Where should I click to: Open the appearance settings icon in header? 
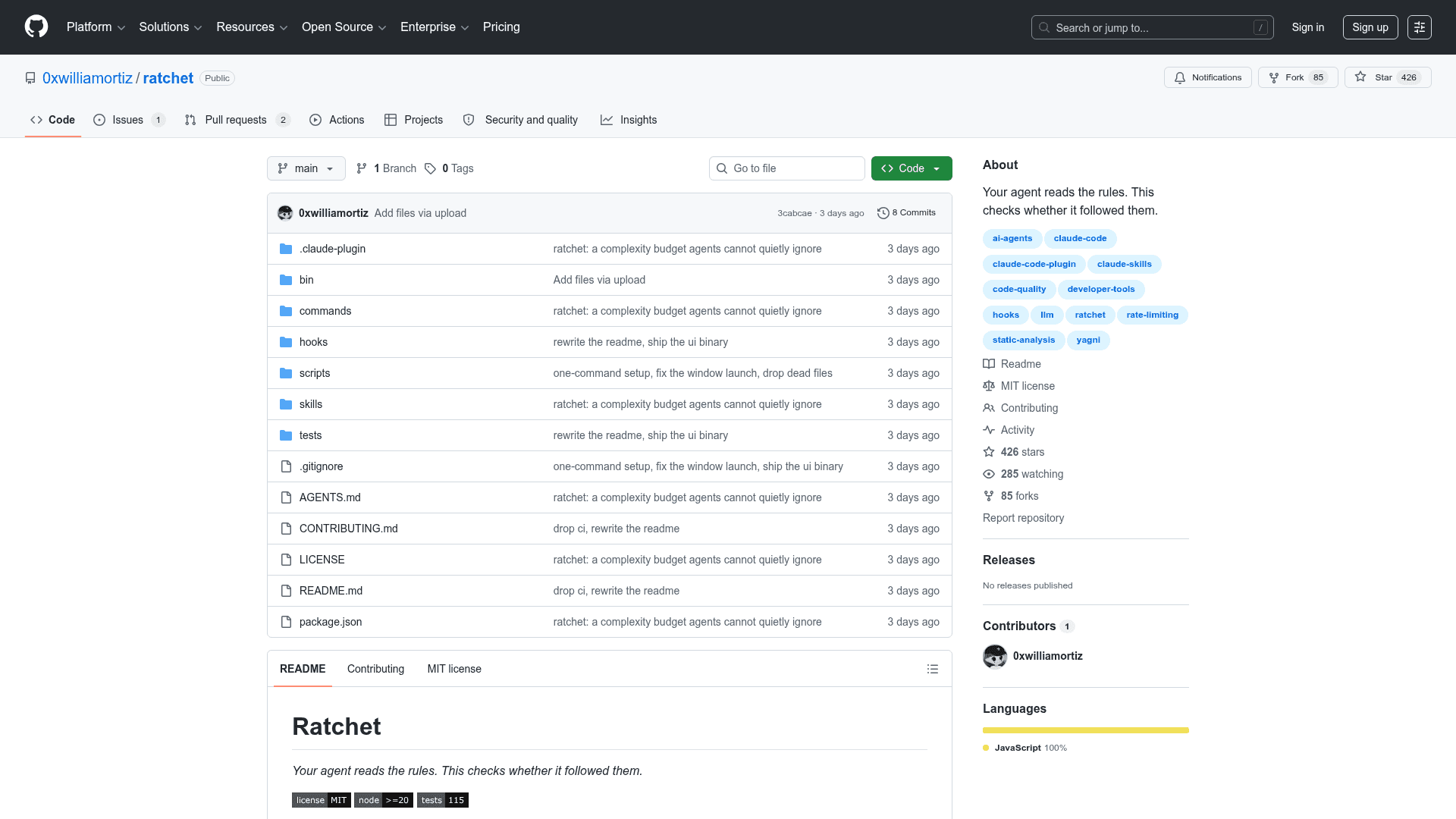(x=1420, y=27)
